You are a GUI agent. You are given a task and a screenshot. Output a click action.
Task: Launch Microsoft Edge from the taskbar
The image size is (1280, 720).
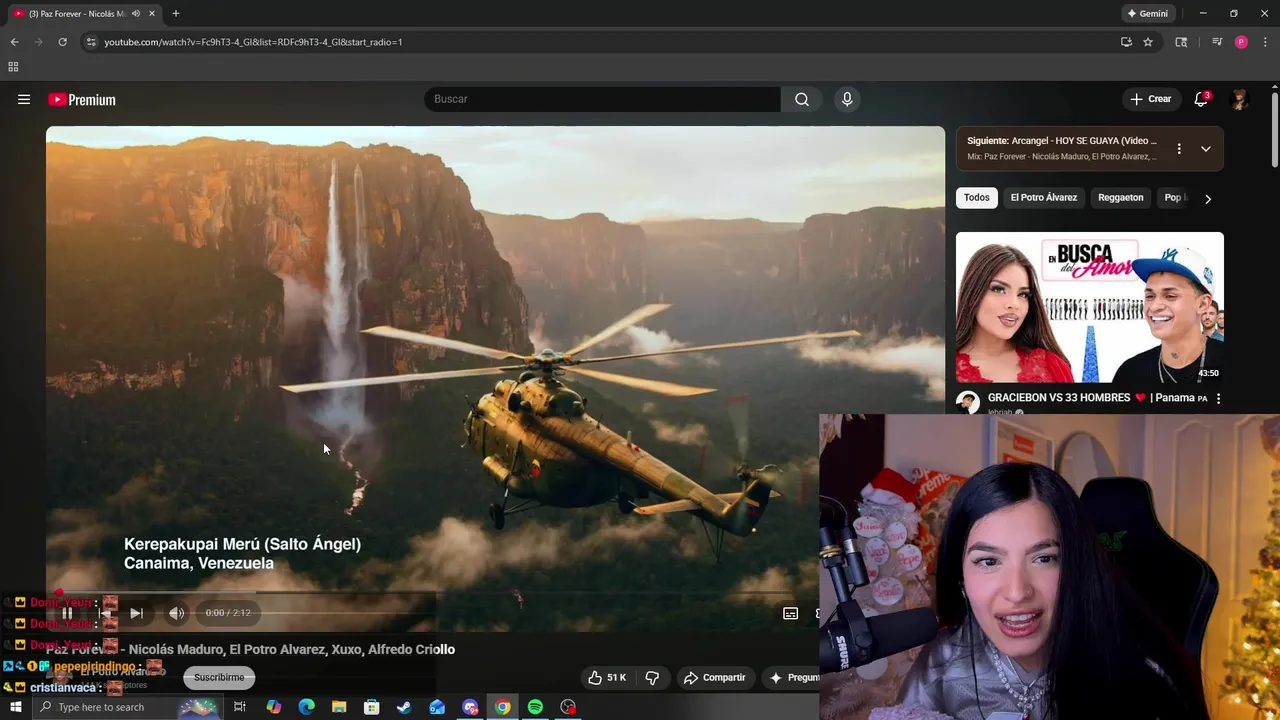(x=306, y=707)
